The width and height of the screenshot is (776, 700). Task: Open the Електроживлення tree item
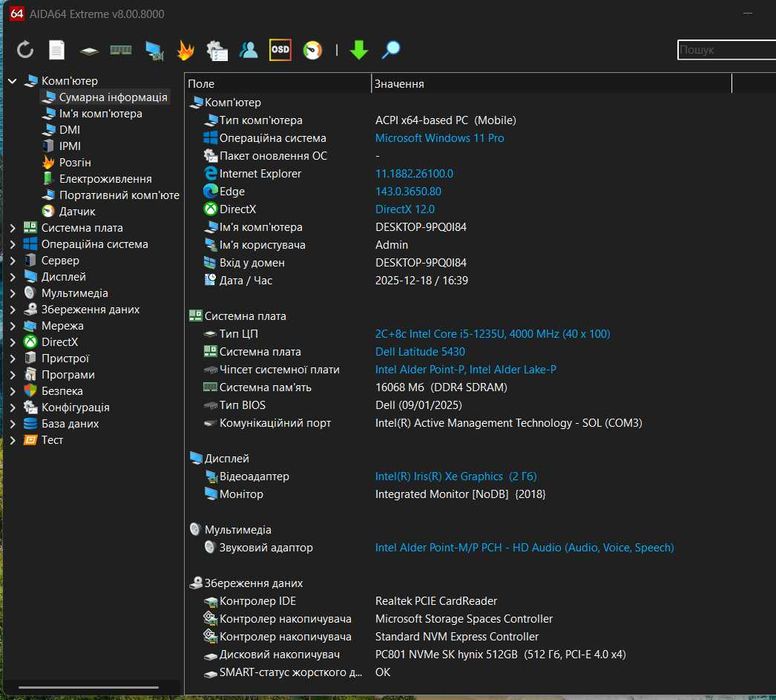coord(105,179)
